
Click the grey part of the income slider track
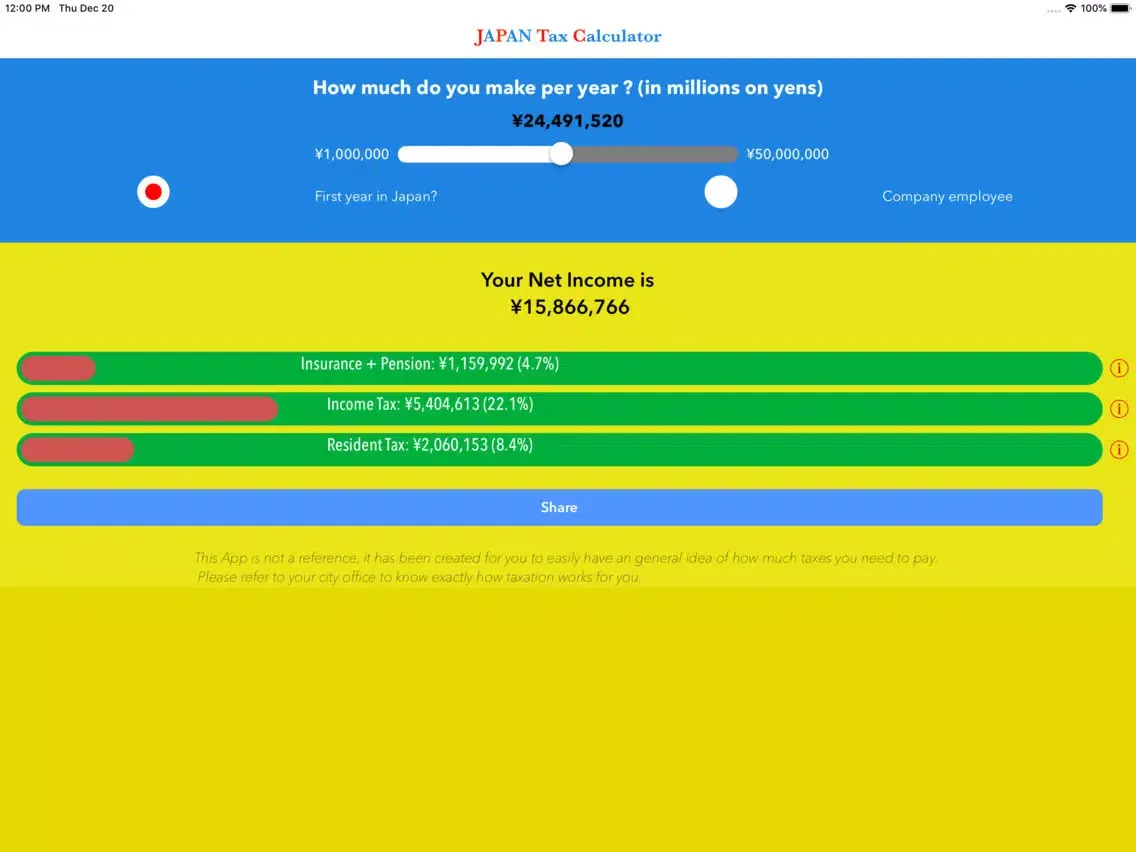tap(655, 154)
